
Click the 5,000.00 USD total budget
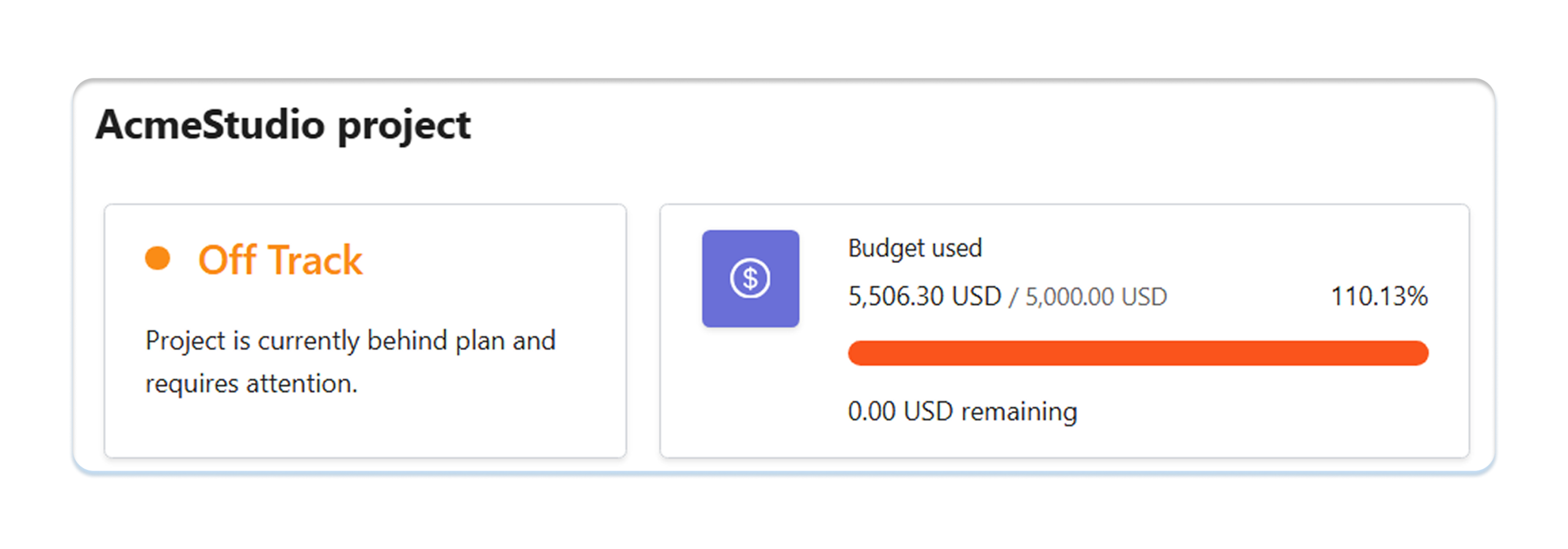tap(1096, 297)
